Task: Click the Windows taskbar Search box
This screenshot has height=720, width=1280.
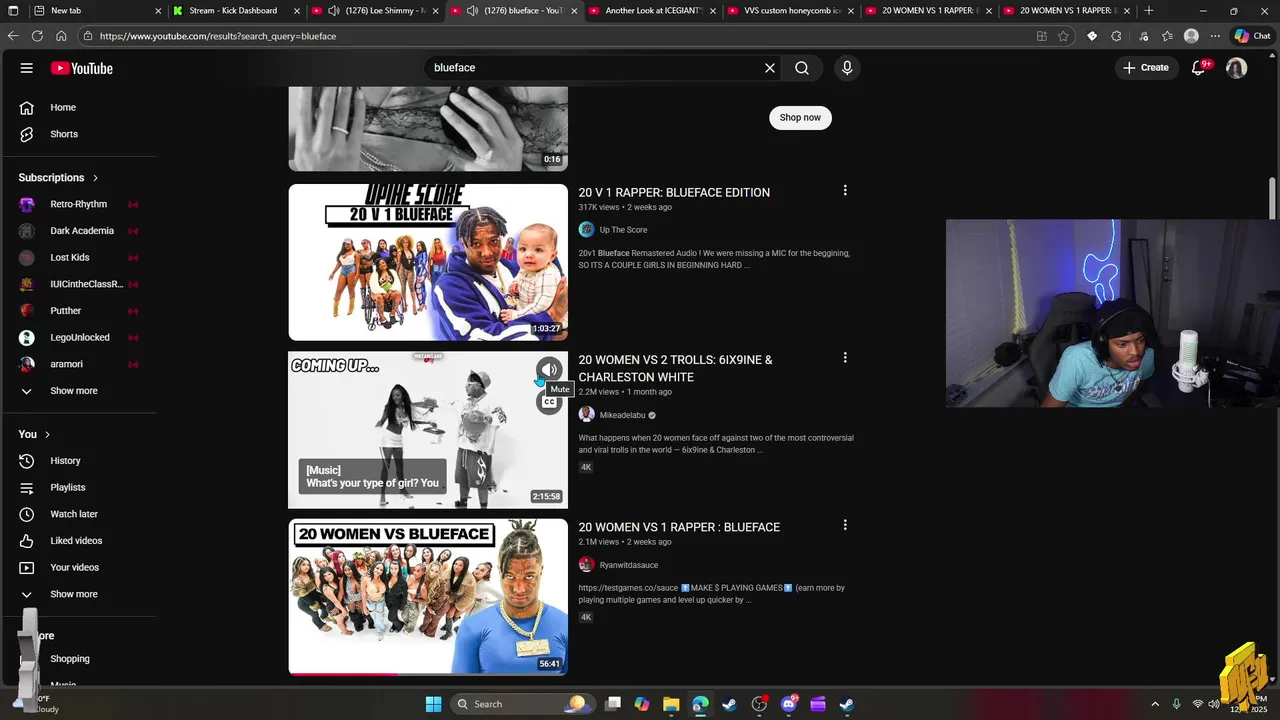Action: [522, 704]
